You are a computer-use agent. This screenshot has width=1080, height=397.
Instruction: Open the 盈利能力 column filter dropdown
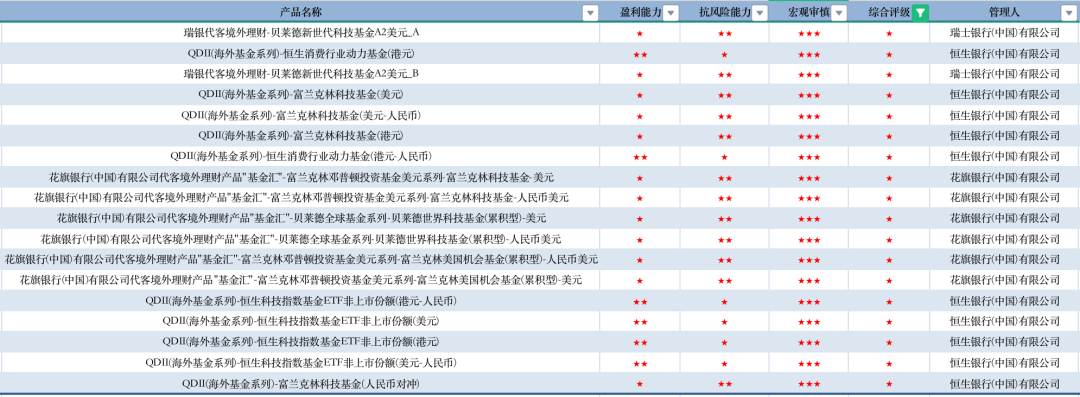point(671,12)
